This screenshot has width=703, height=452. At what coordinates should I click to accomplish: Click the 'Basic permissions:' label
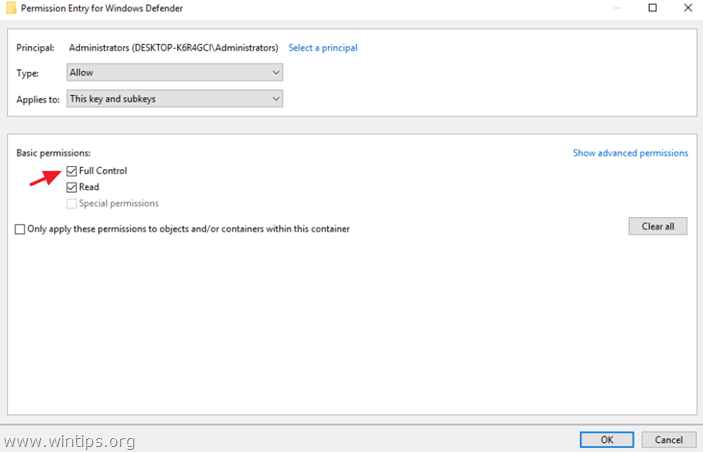pos(53,153)
